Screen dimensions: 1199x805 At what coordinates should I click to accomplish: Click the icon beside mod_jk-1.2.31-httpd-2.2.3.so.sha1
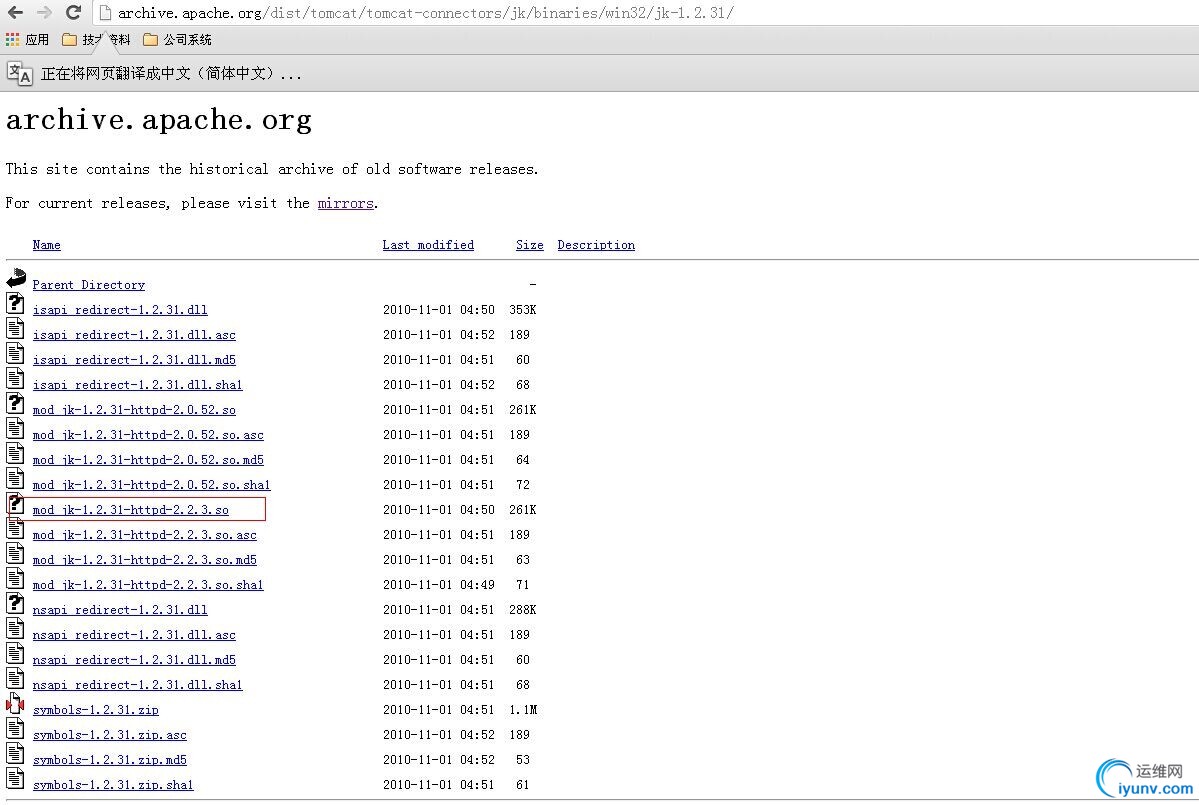15,579
